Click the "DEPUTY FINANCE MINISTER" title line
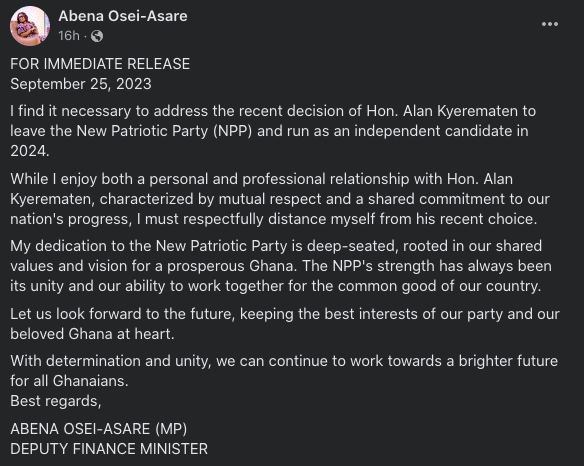 [x=109, y=449]
